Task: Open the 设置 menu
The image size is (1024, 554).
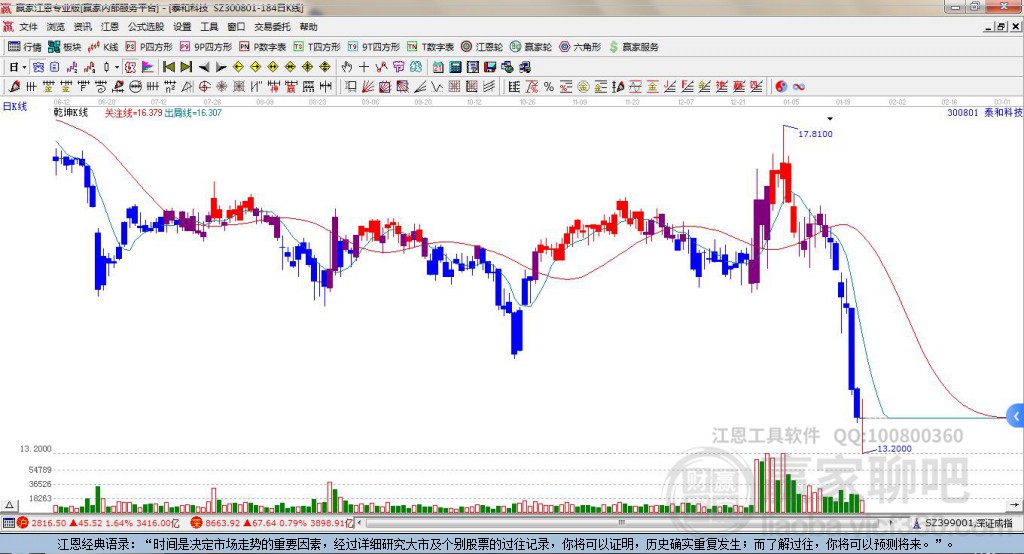Action: coord(182,27)
